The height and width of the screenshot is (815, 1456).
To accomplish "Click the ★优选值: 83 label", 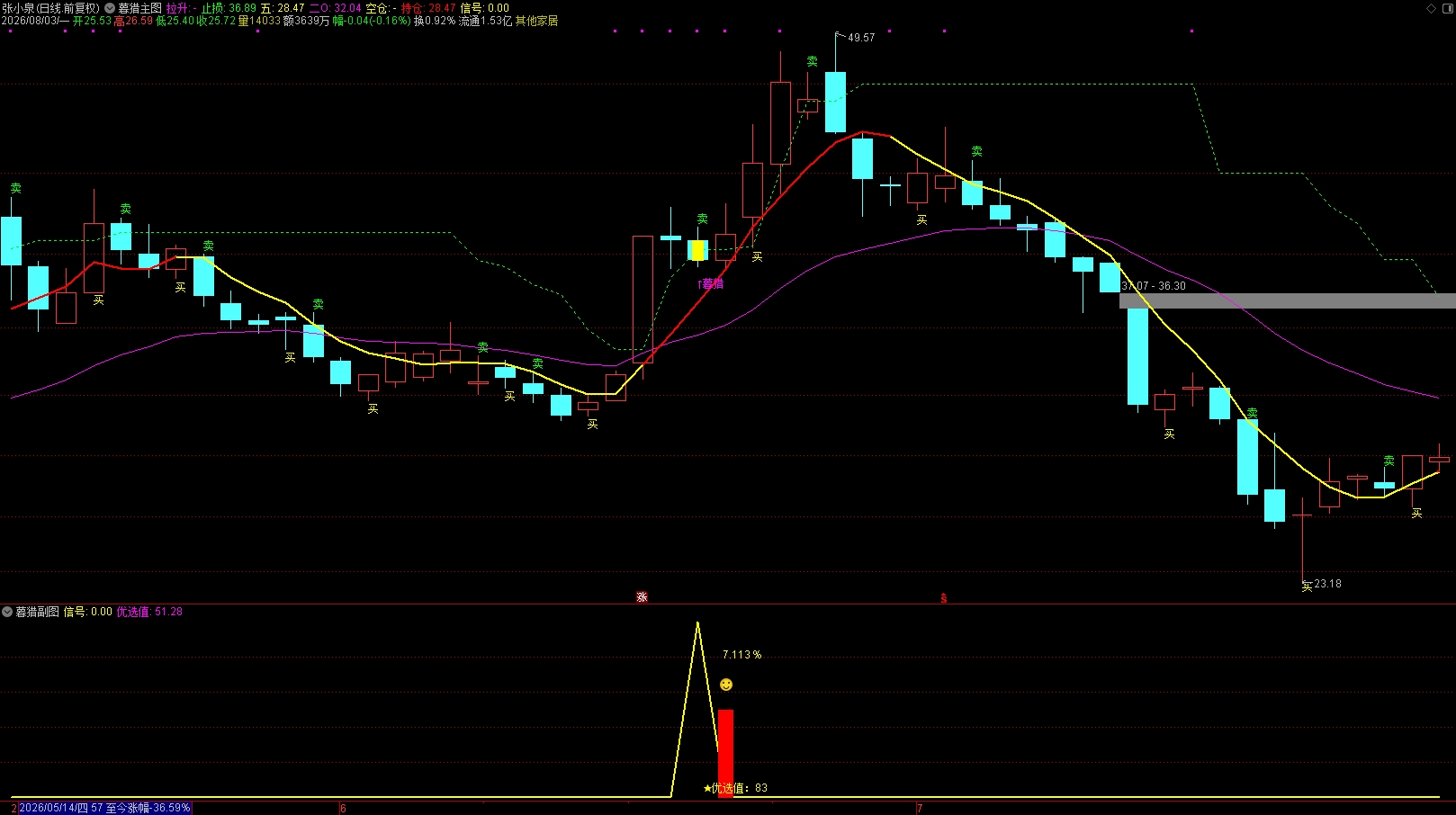I will point(735,788).
